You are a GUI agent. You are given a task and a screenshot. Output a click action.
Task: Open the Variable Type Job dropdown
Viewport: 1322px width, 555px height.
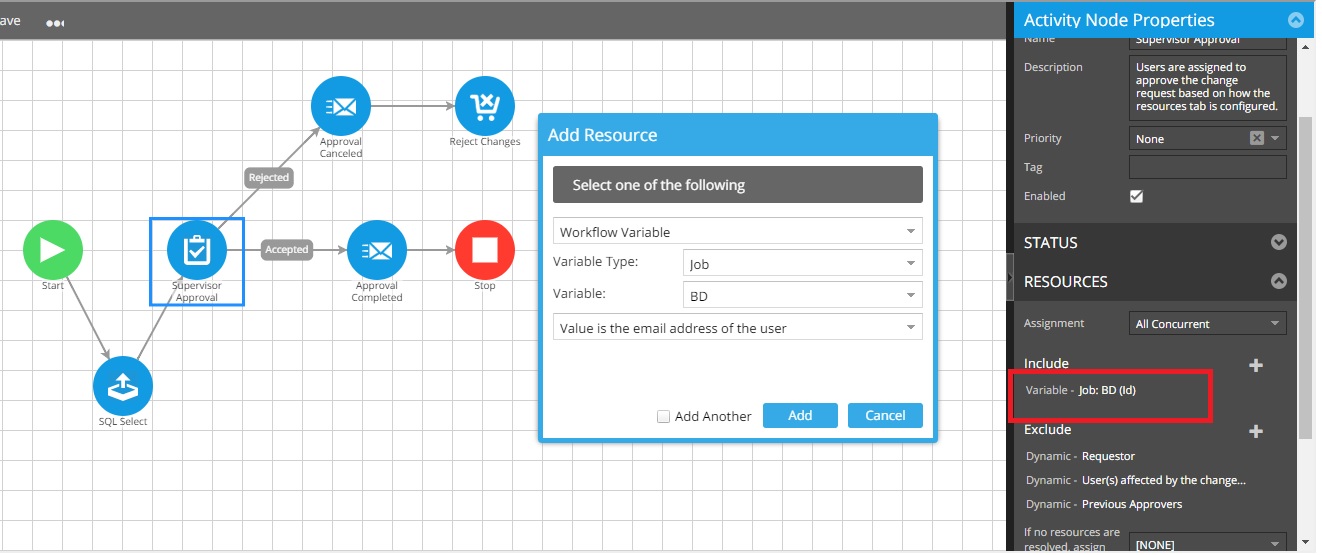802,264
